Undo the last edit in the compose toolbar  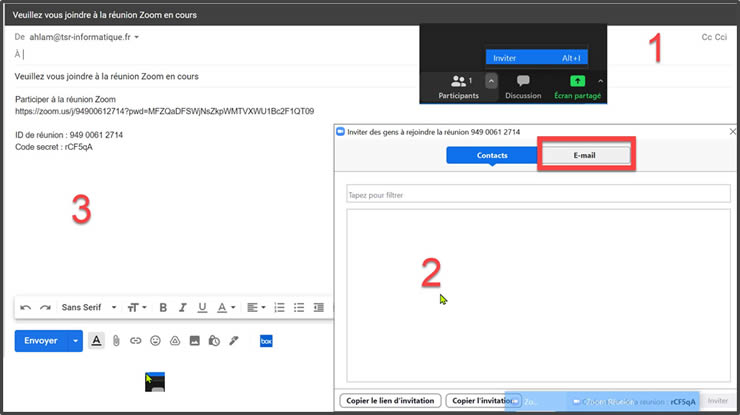[x=25, y=308]
